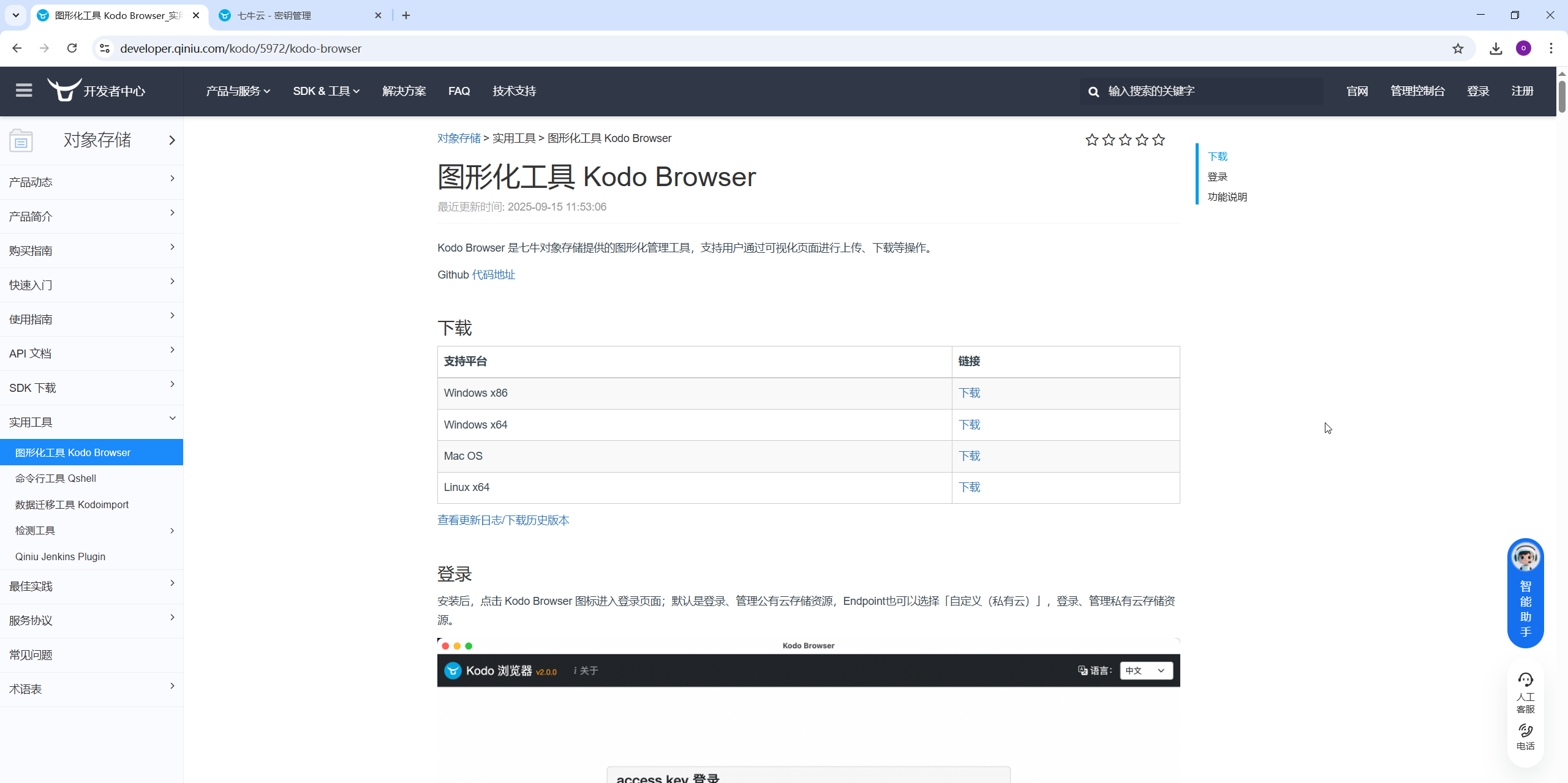The height and width of the screenshot is (783, 1568).
Task: Click the 人工客服 headset icon
Action: (x=1525, y=680)
